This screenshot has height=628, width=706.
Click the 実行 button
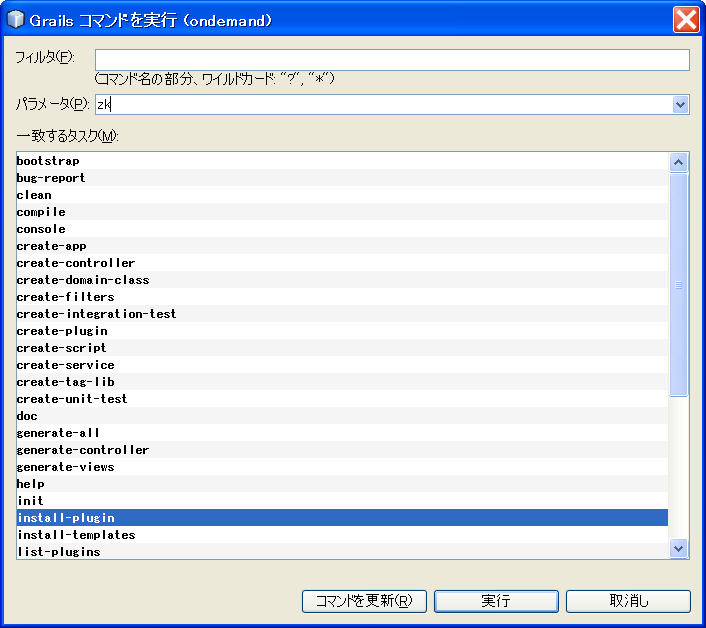click(496, 601)
